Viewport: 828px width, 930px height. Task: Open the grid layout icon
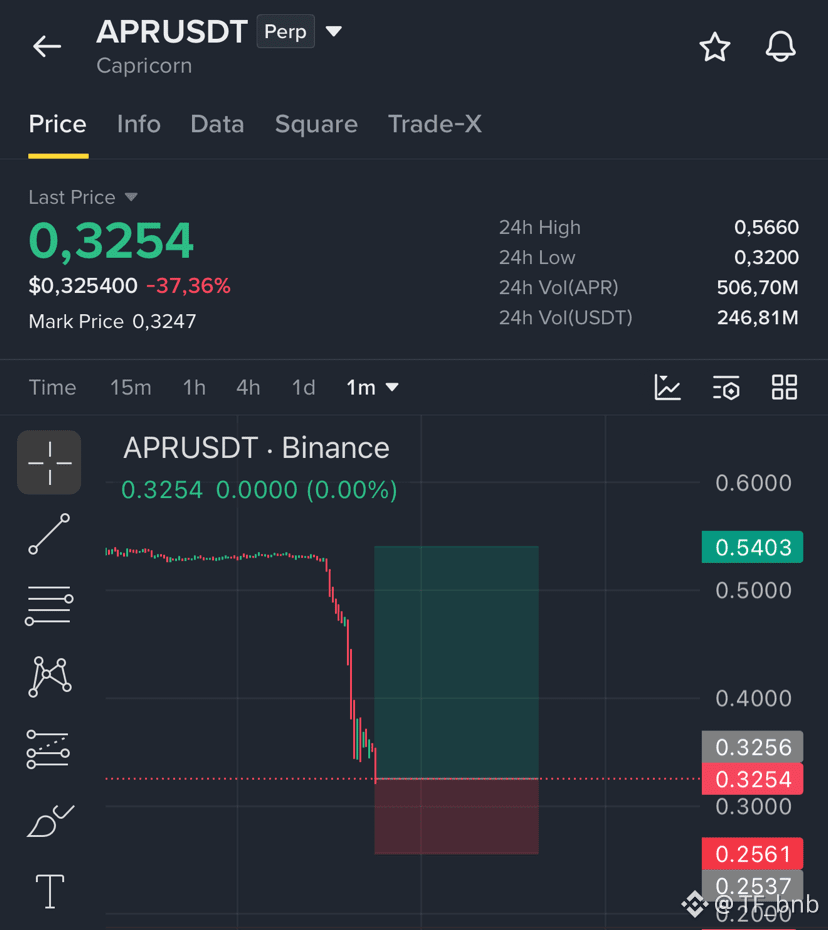pyautogui.click(x=784, y=387)
